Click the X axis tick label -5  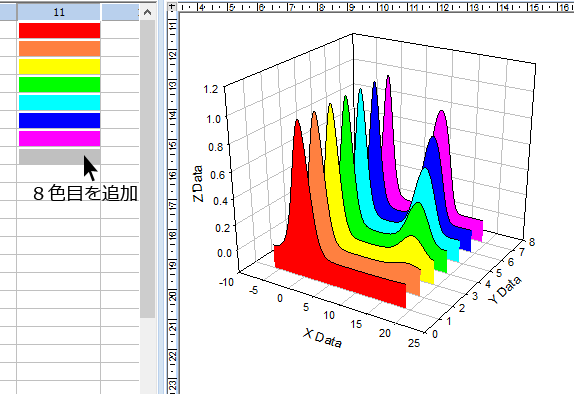[x=253, y=290]
